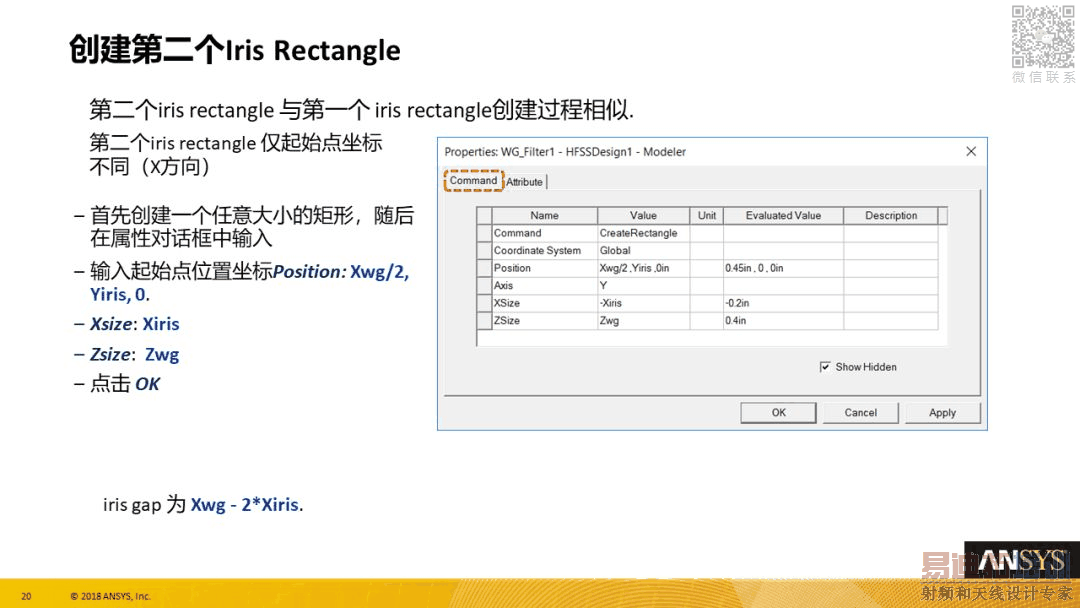
Task: Click the Coordinate System value Global
Action: point(643,251)
